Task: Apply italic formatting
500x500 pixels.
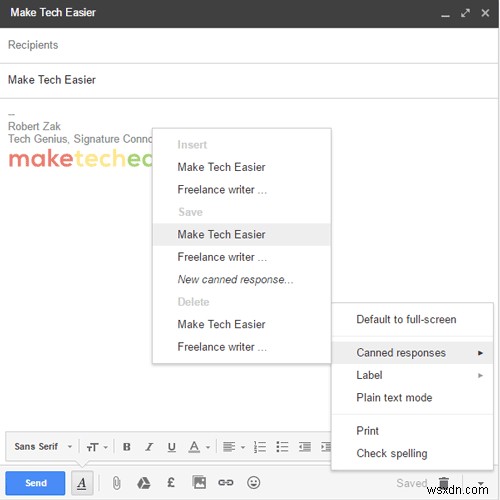Action: point(149,447)
